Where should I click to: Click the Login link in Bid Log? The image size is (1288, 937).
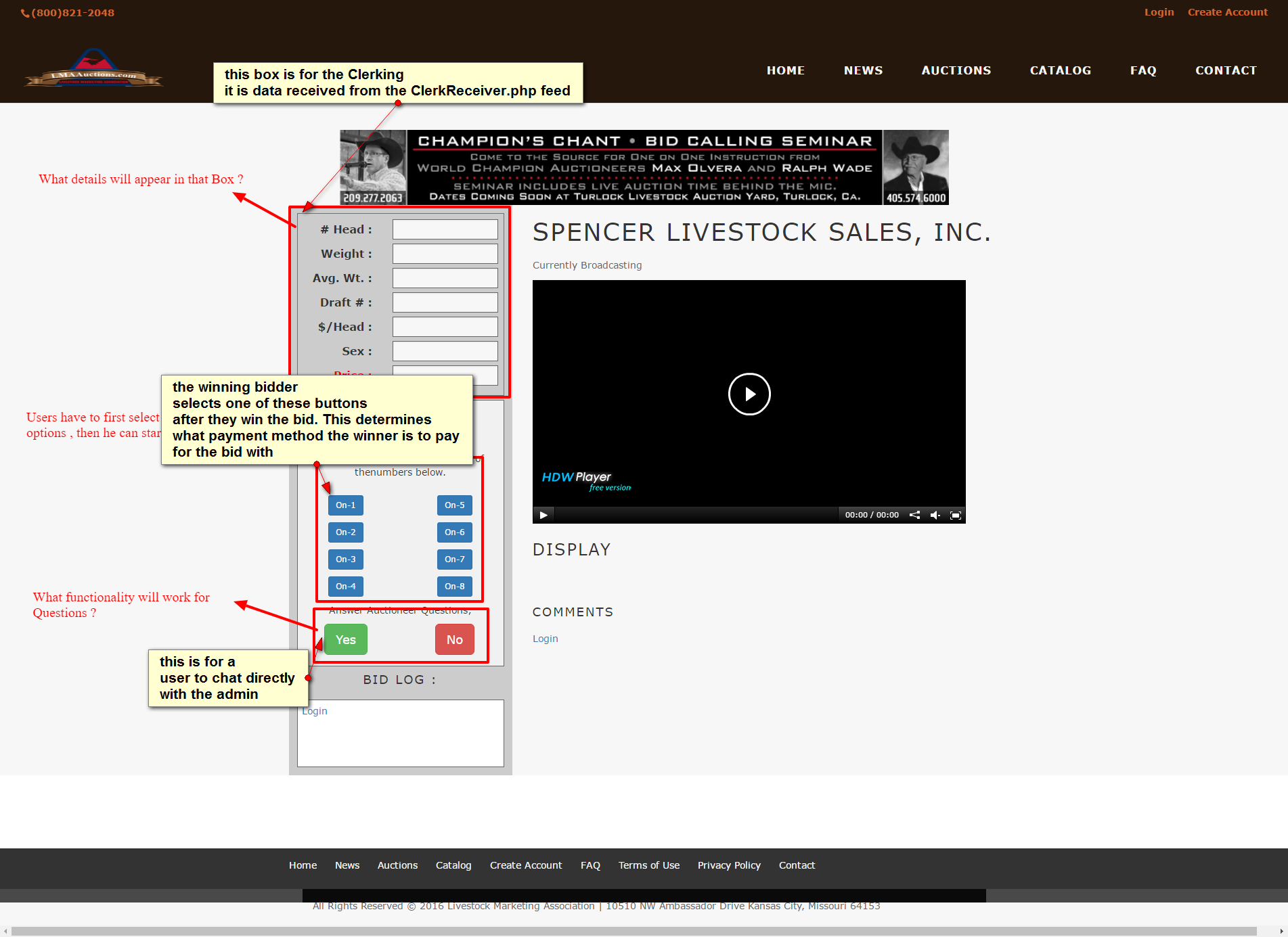coord(315,711)
